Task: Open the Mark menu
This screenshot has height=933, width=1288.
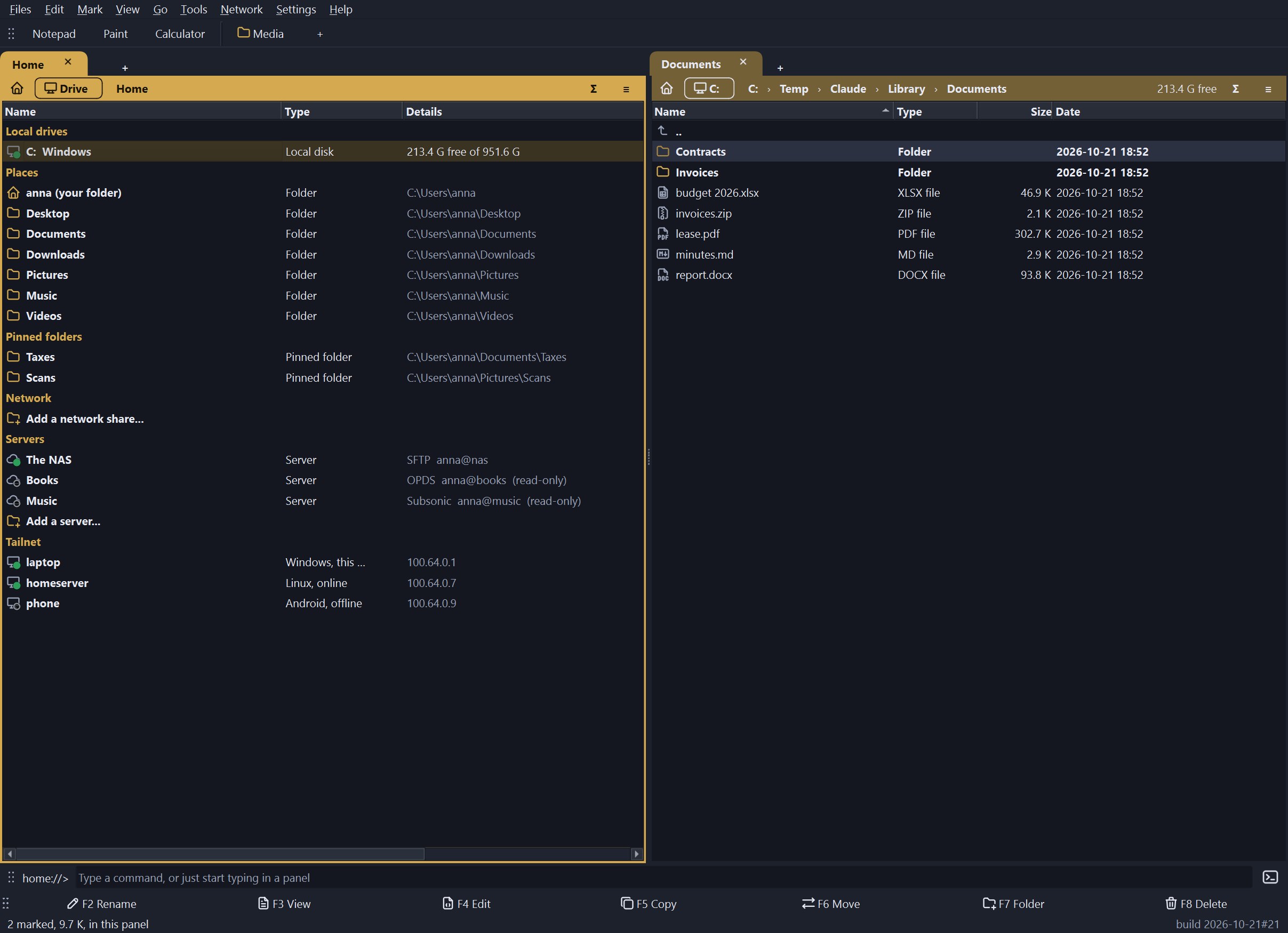Action: pyautogui.click(x=90, y=9)
